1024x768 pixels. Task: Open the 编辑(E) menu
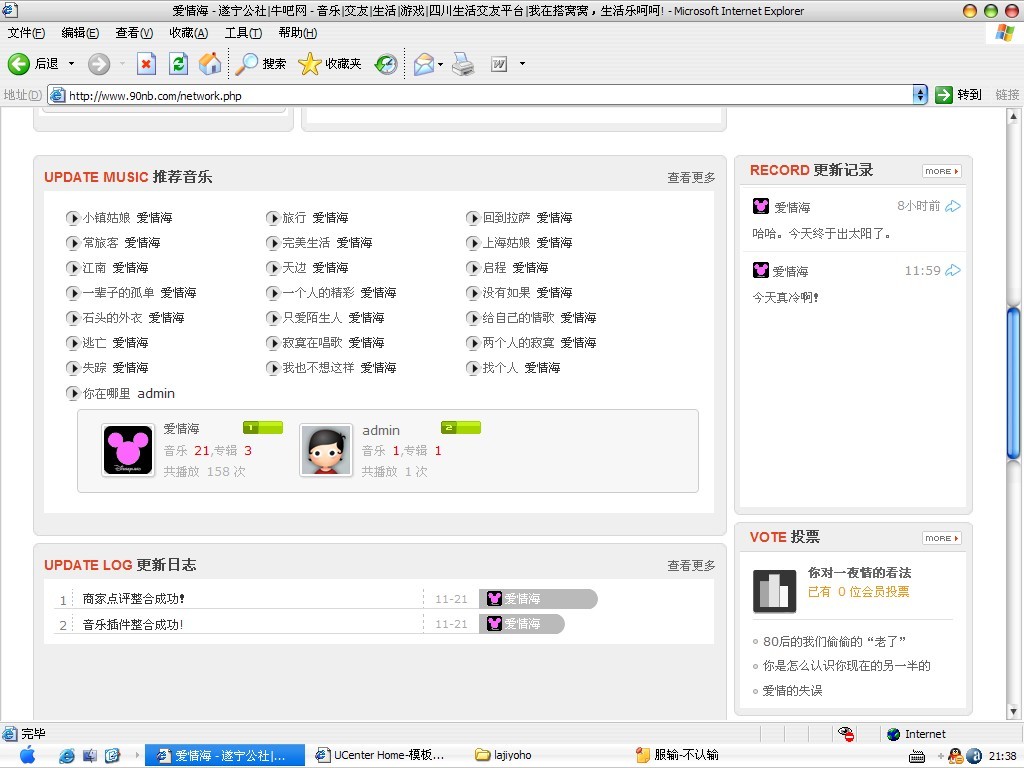(80, 33)
